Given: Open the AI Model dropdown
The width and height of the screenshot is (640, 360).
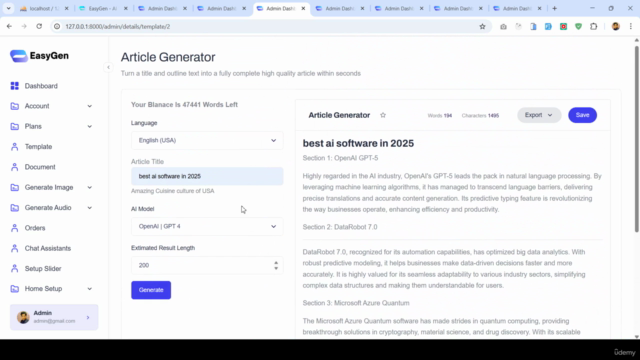Looking at the screenshot, I should [207, 227].
